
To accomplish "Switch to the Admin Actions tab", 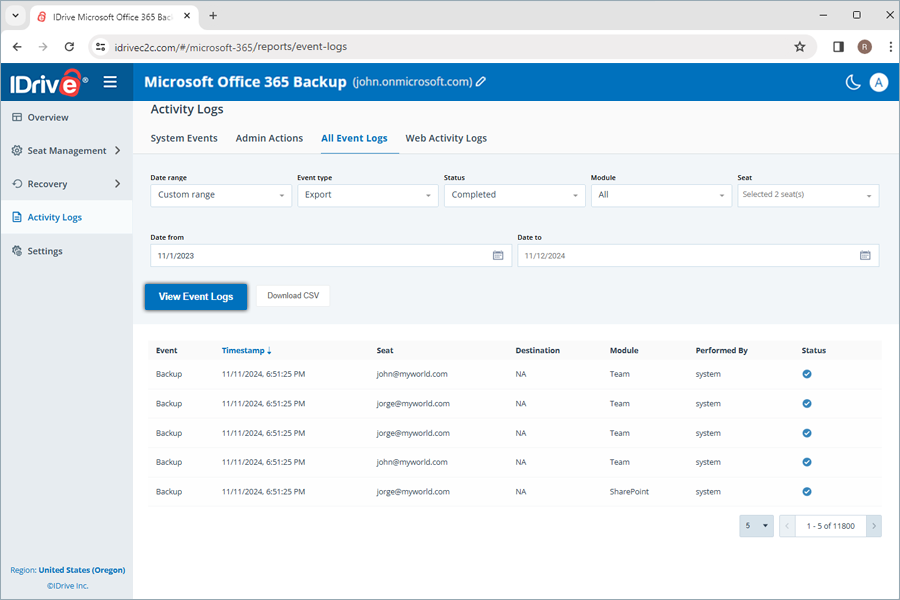I will [269, 138].
